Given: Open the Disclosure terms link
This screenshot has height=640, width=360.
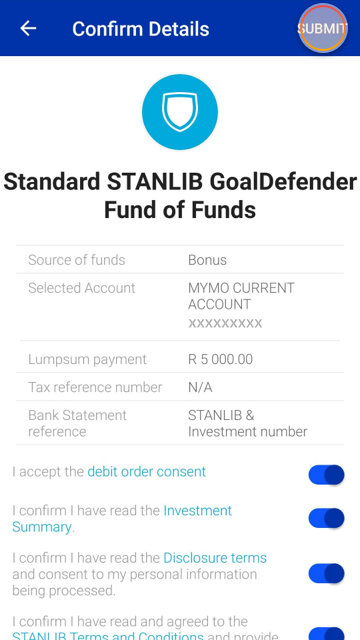Looking at the screenshot, I should 215,558.
